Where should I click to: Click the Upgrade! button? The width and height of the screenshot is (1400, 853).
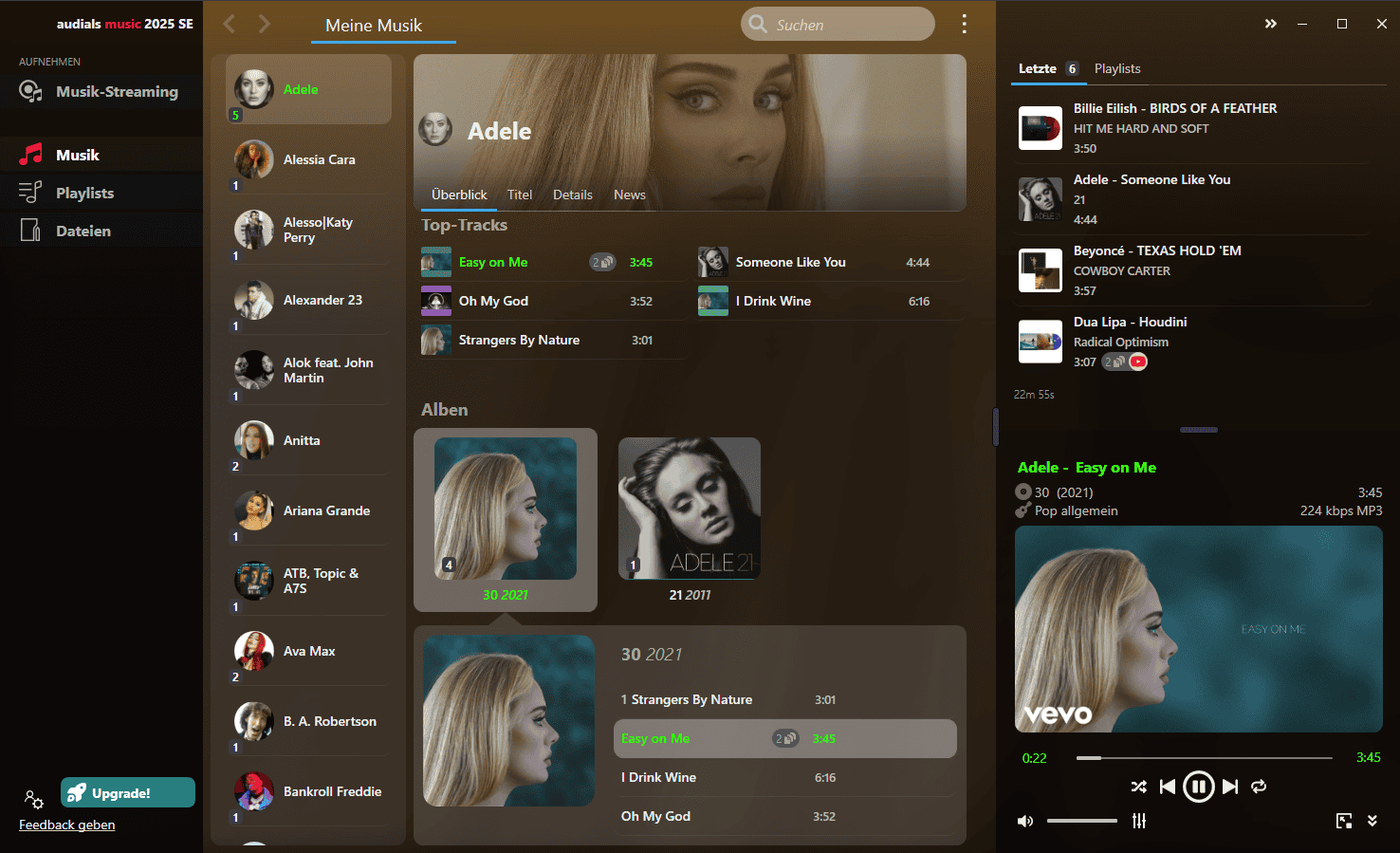[127, 791]
